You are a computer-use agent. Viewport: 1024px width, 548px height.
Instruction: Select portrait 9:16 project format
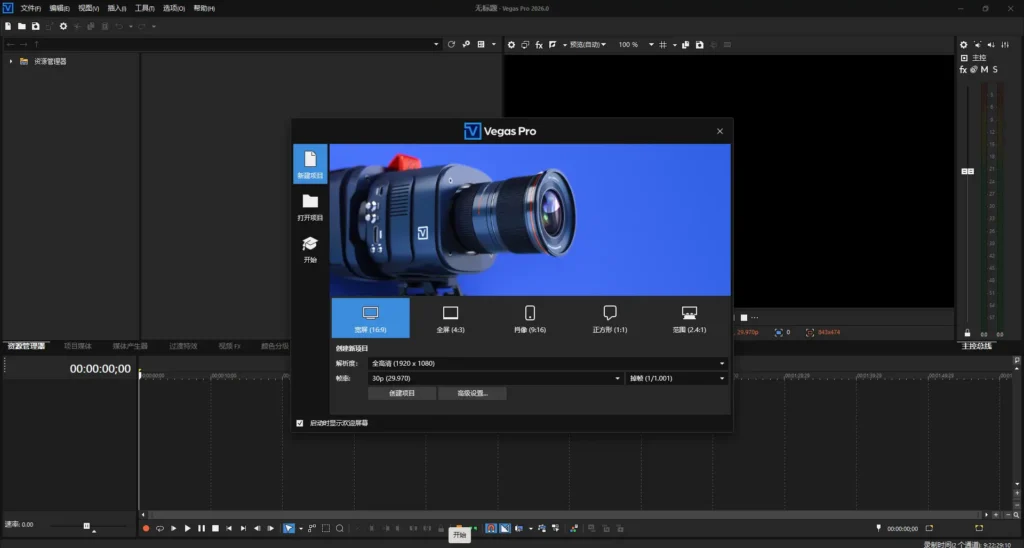pyautogui.click(x=530, y=318)
